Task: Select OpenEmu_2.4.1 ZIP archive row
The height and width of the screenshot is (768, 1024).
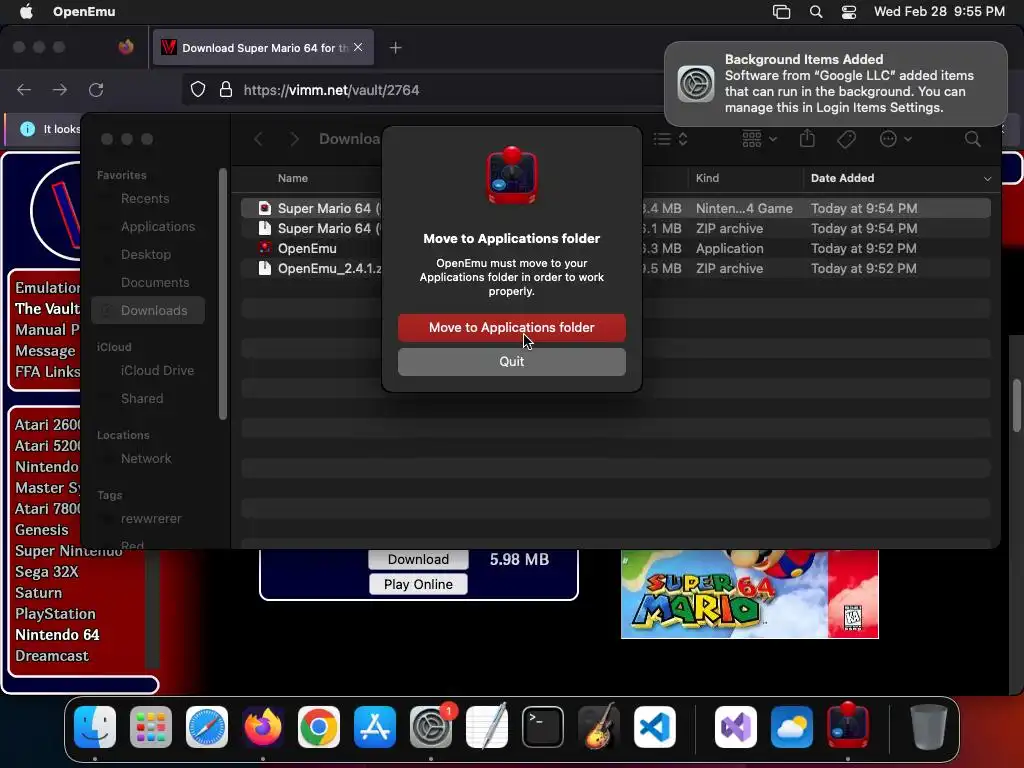Action: click(616, 268)
